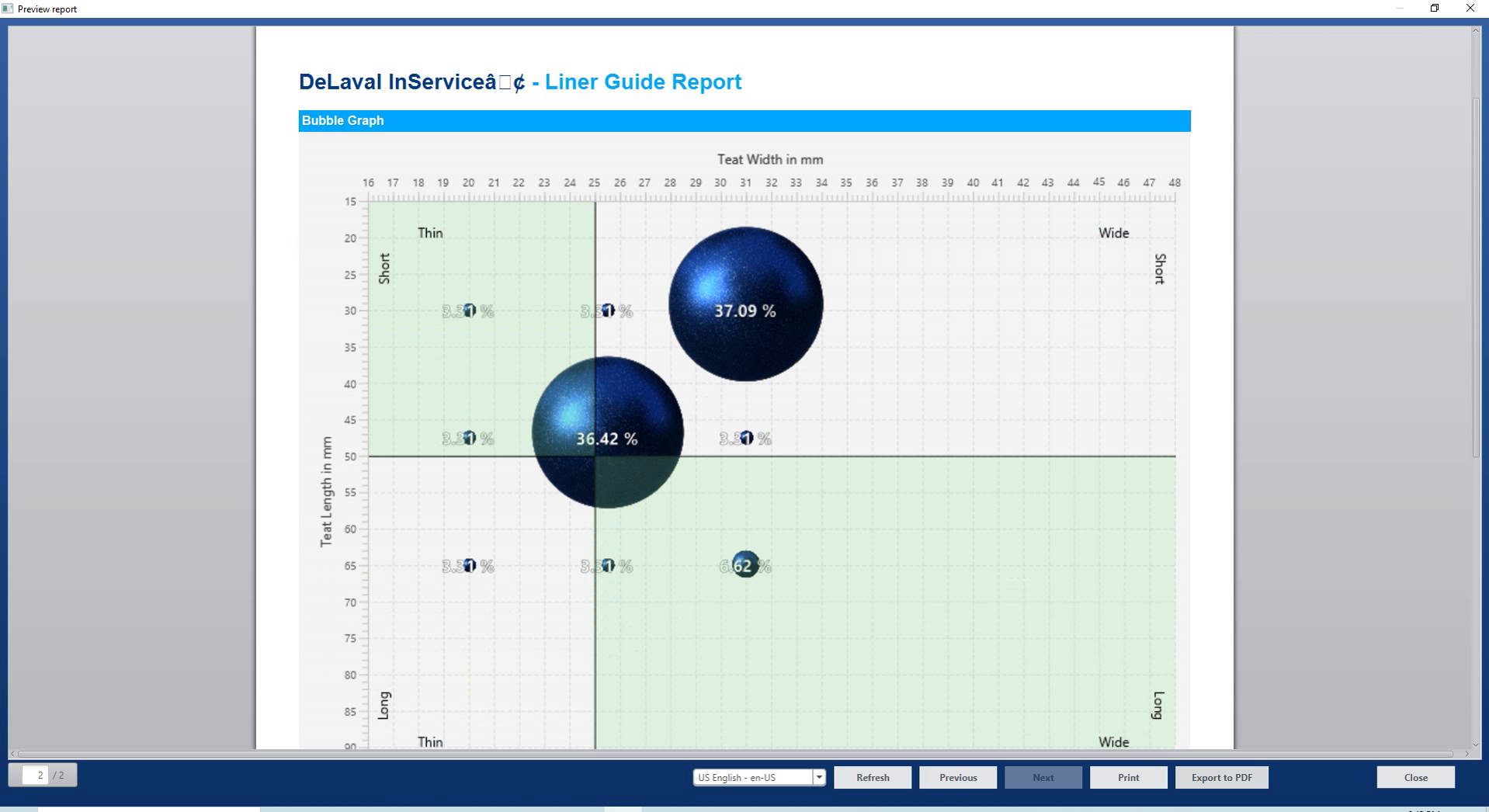Screen dimensions: 1489x812
Task: Select the 37.09 % bubble
Action: (x=745, y=304)
